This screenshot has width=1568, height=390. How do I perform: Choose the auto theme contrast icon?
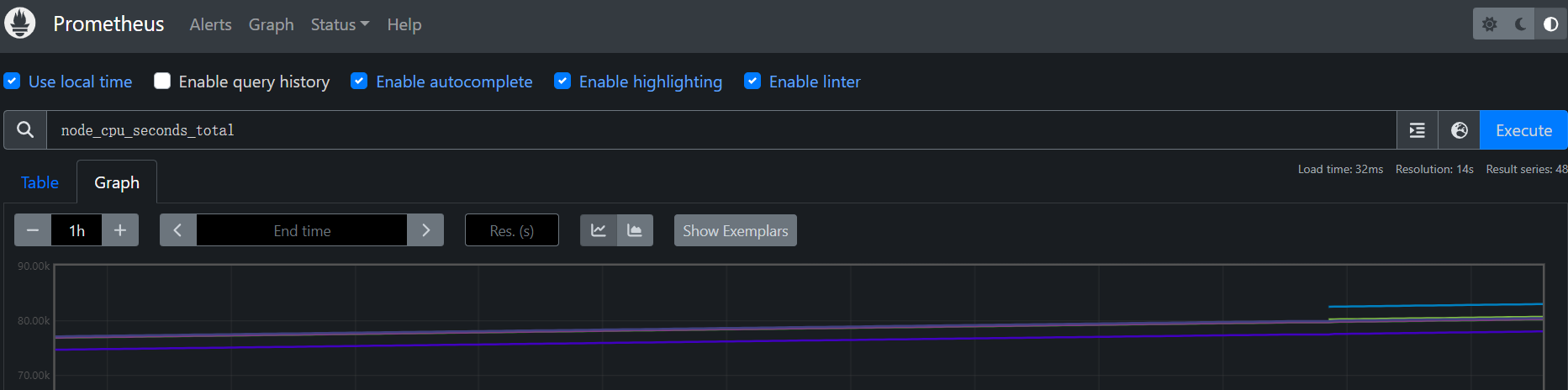pos(1550,24)
